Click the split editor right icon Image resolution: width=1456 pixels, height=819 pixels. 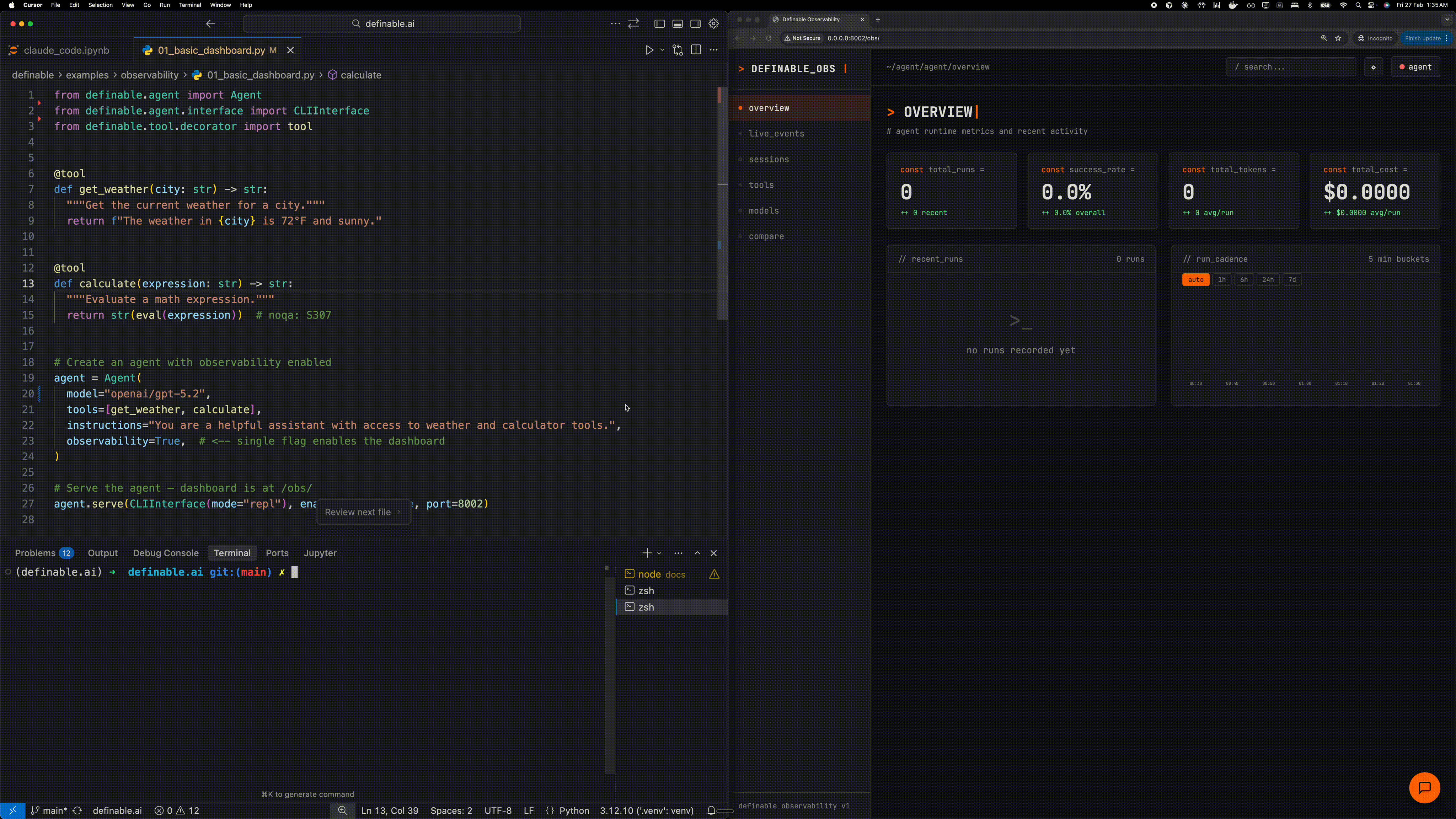[696, 50]
